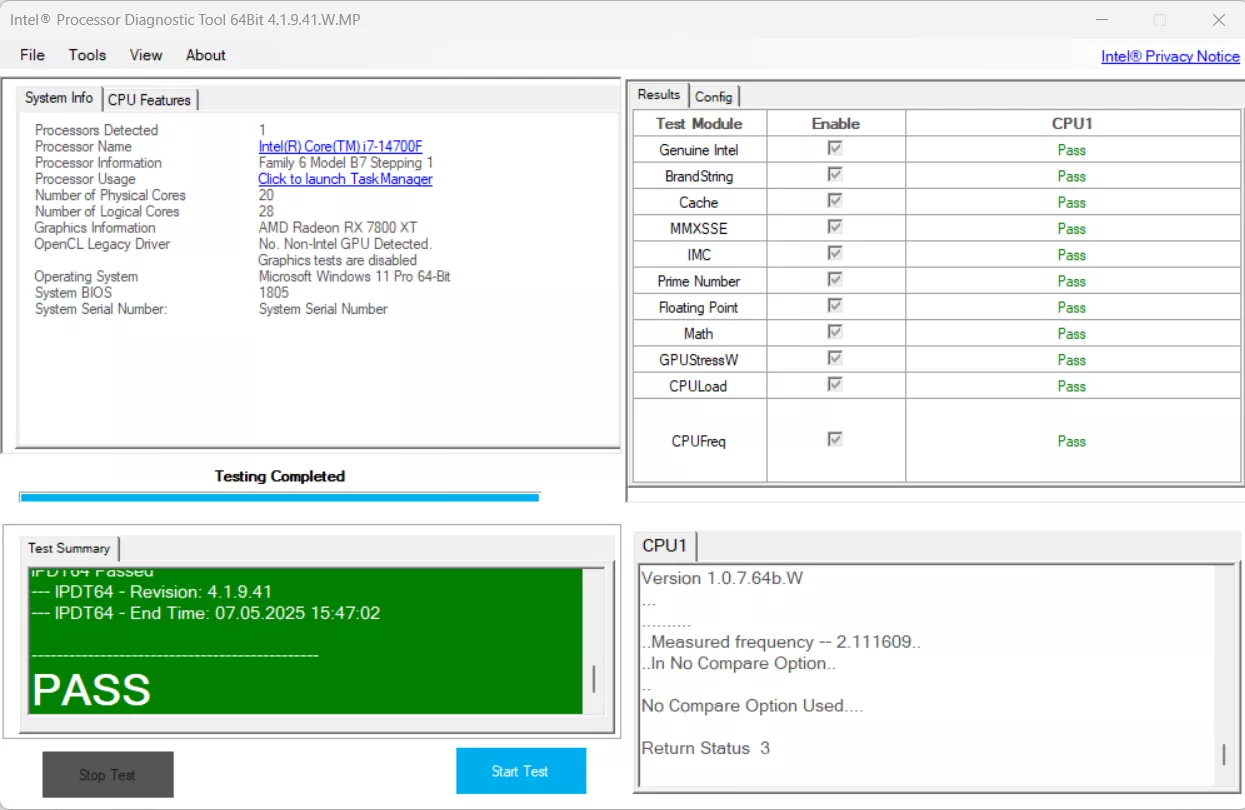
Task: Click the Stop Test button
Action: point(108,775)
